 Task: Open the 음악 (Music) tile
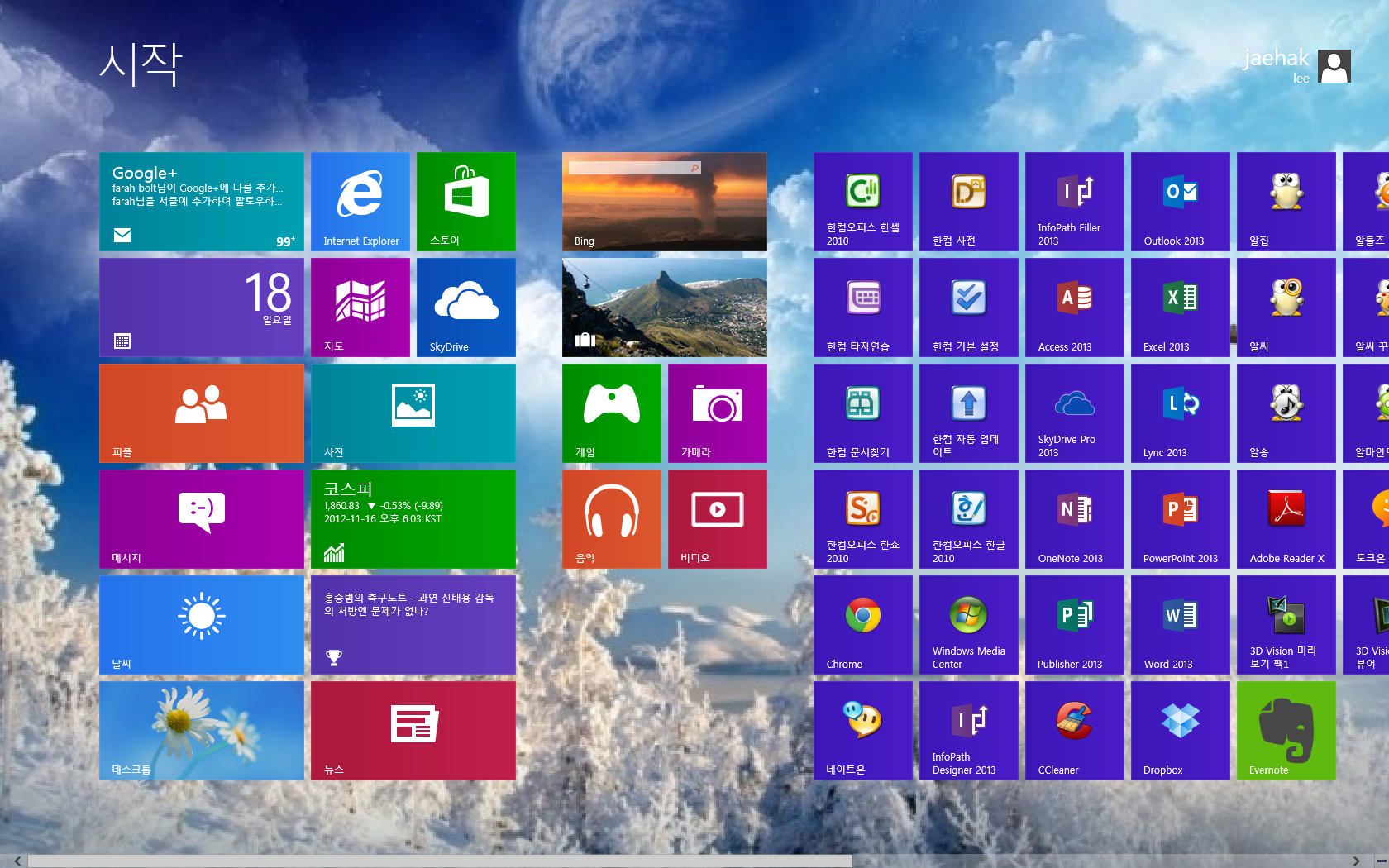click(612, 519)
